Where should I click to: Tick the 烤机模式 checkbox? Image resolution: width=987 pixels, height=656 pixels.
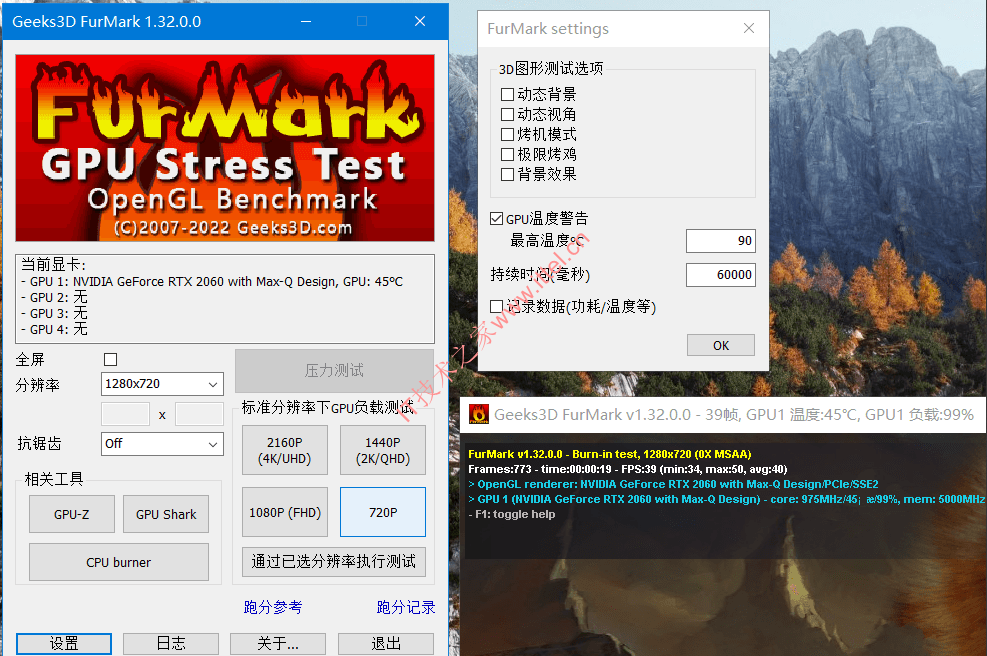(x=507, y=135)
